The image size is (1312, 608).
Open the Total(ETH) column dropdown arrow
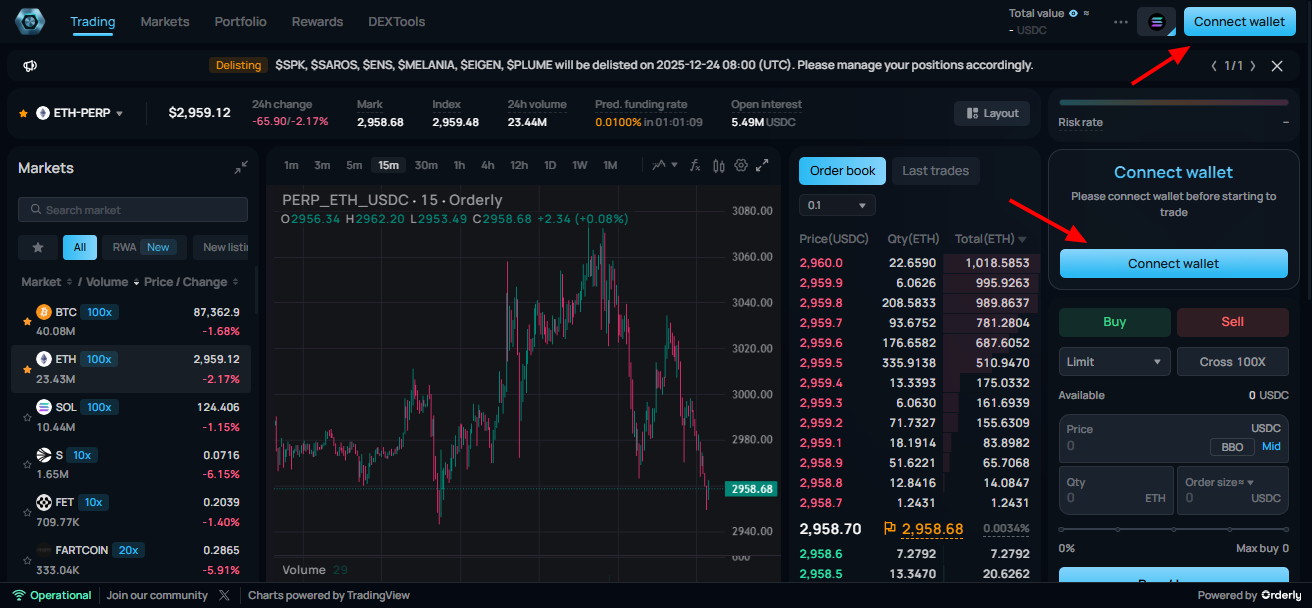pos(1022,239)
